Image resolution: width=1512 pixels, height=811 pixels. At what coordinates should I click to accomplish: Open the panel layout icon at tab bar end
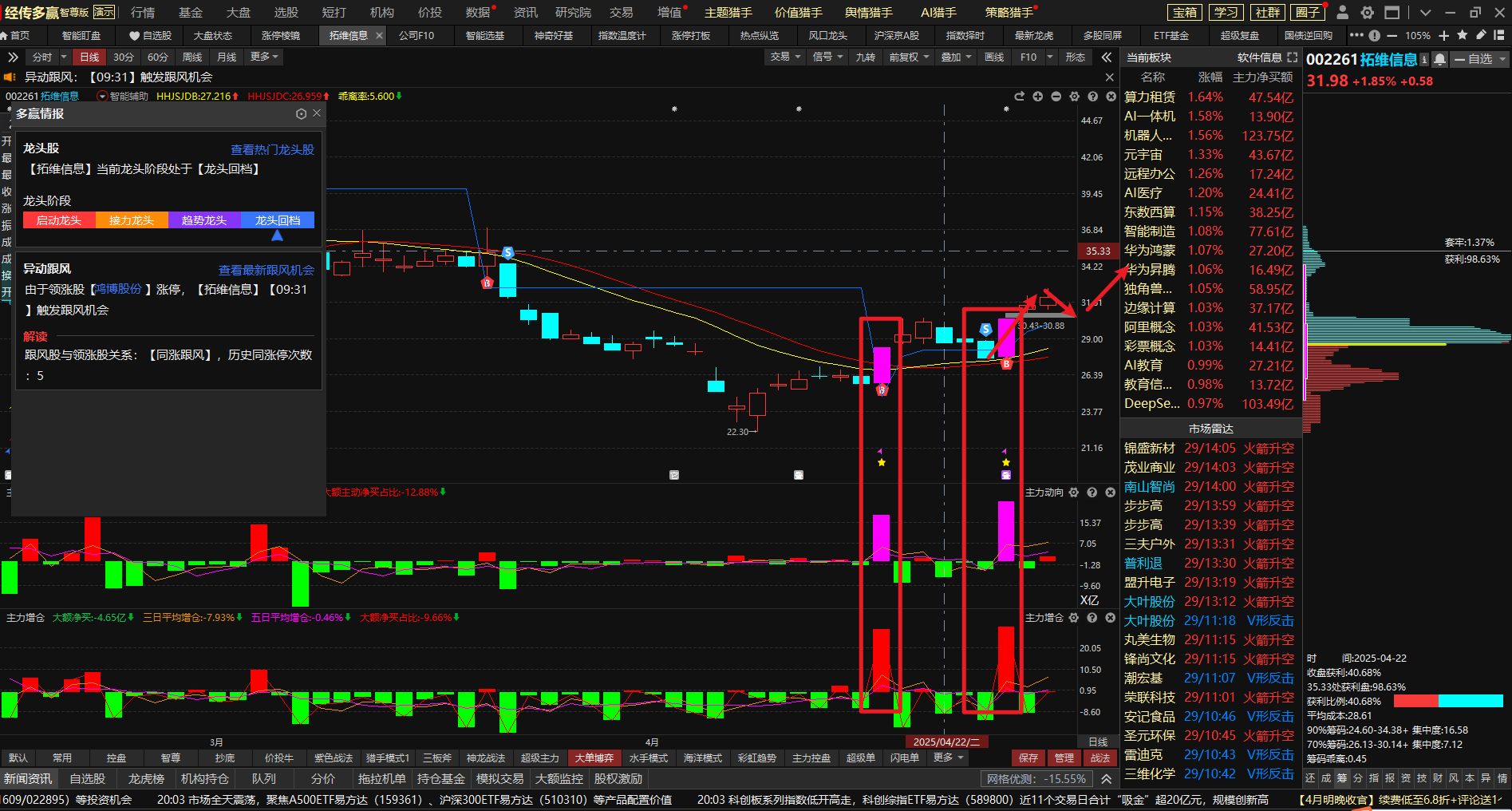[1499, 36]
